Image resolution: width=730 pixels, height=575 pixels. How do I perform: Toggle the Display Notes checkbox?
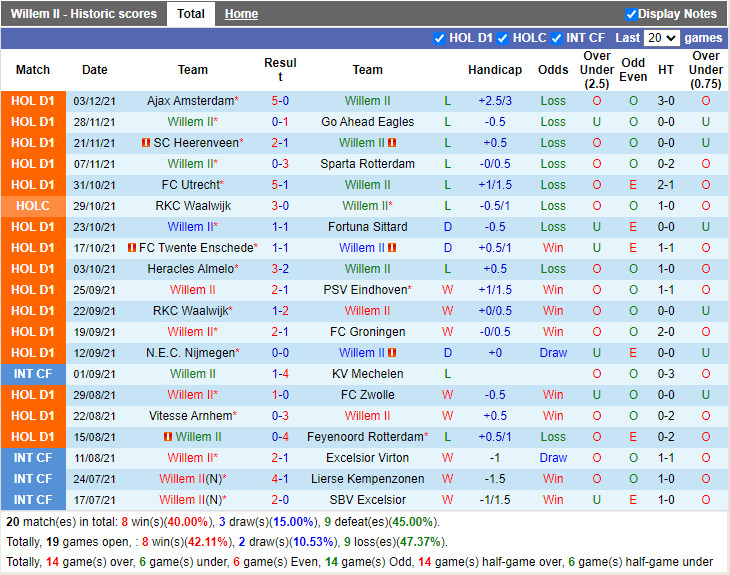(631, 14)
